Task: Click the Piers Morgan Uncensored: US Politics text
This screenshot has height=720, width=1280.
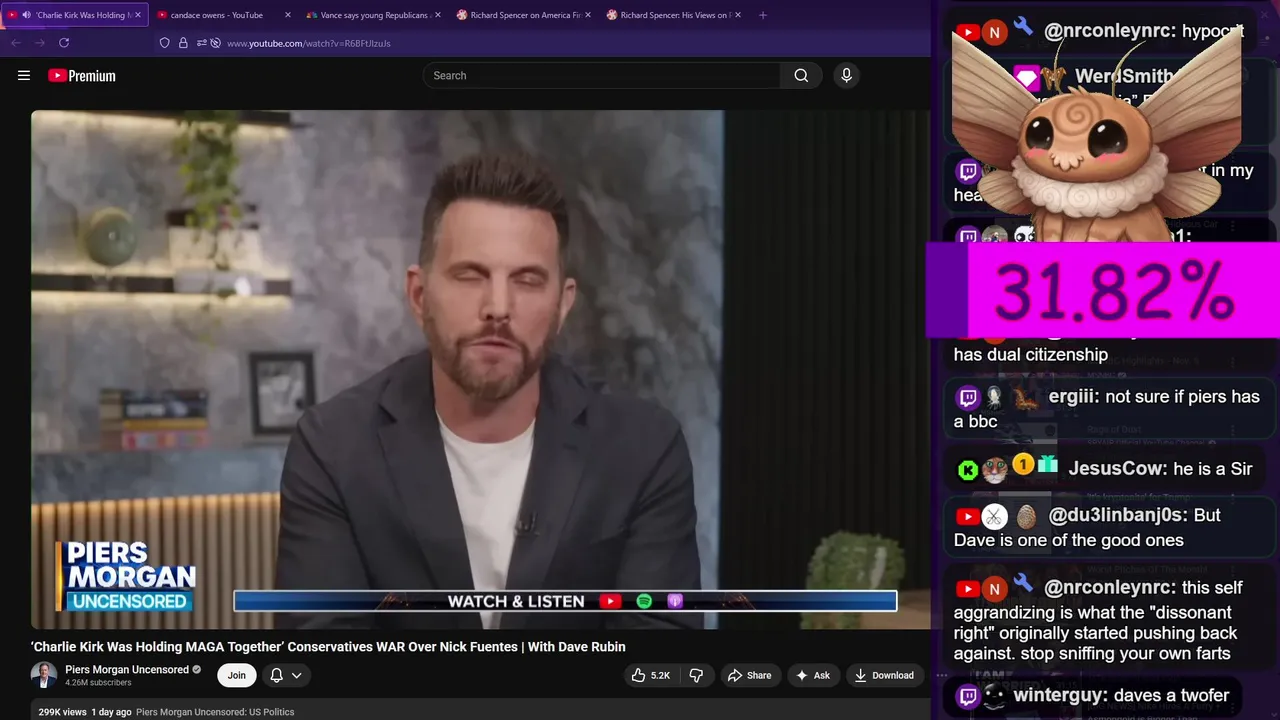Action: (215, 712)
